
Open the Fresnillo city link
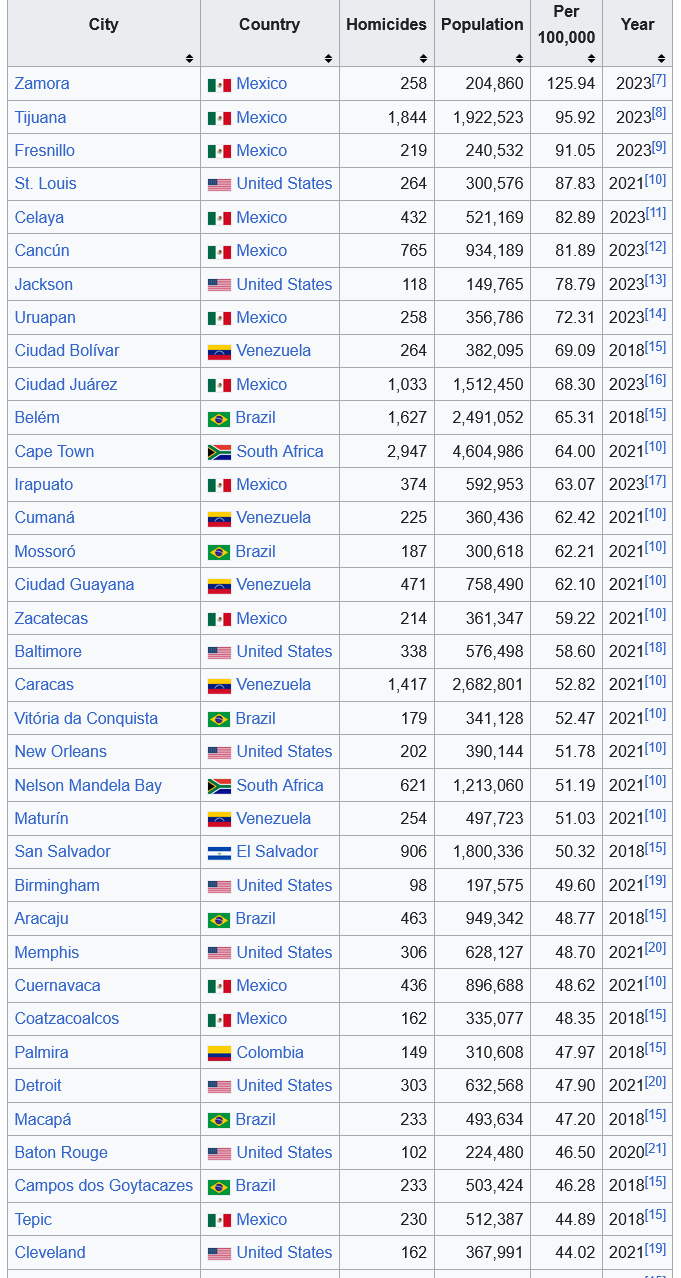44,150
